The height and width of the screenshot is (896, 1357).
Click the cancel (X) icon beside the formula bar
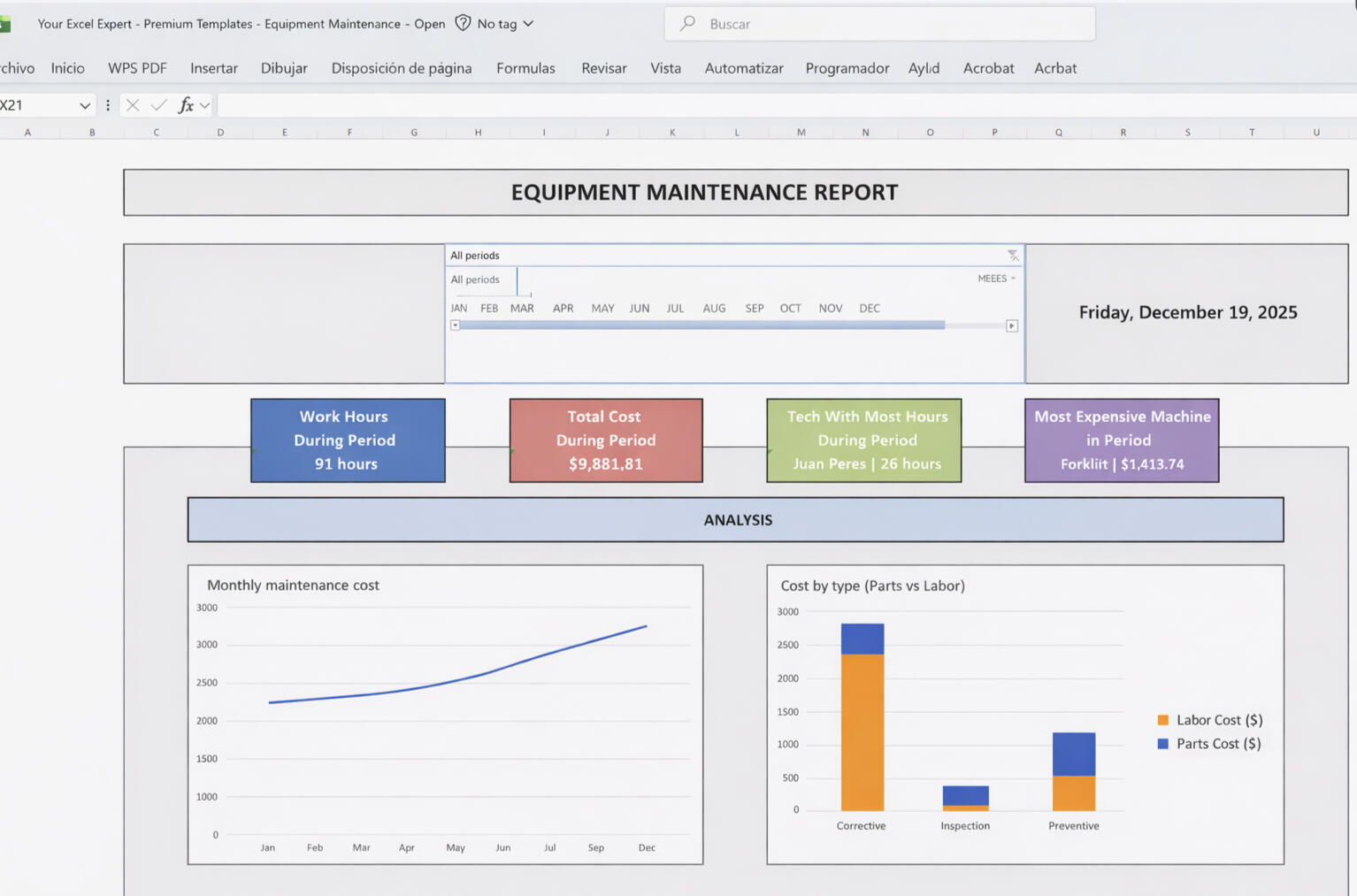click(x=132, y=104)
